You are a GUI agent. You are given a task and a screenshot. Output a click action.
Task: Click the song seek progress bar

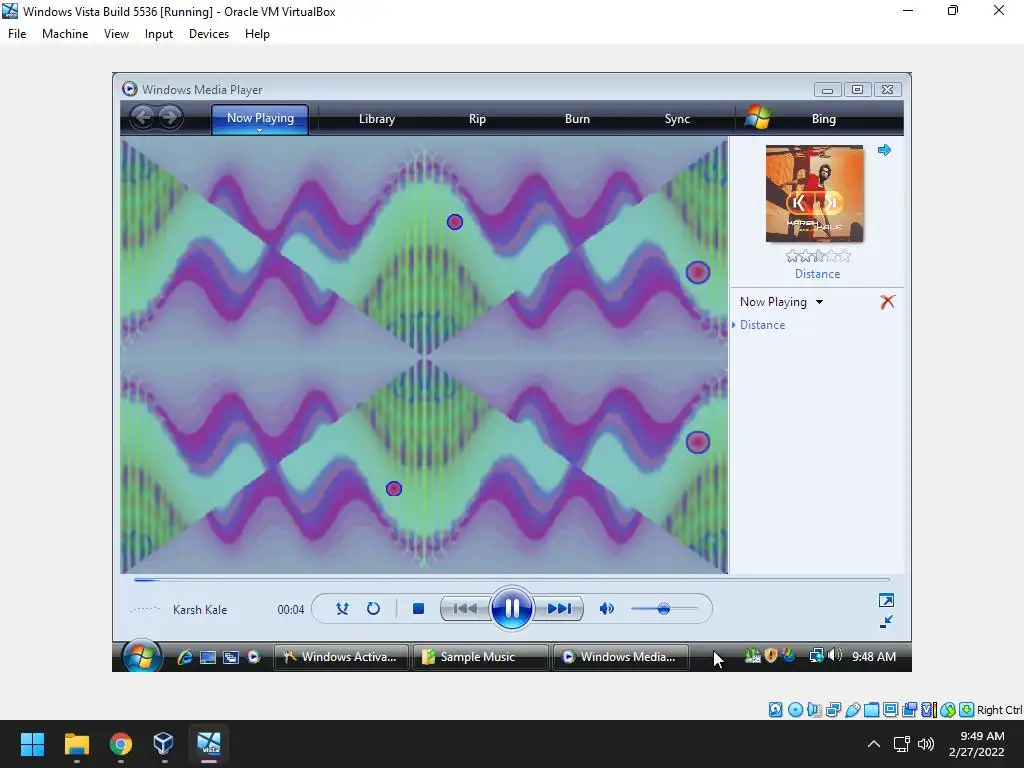point(512,579)
